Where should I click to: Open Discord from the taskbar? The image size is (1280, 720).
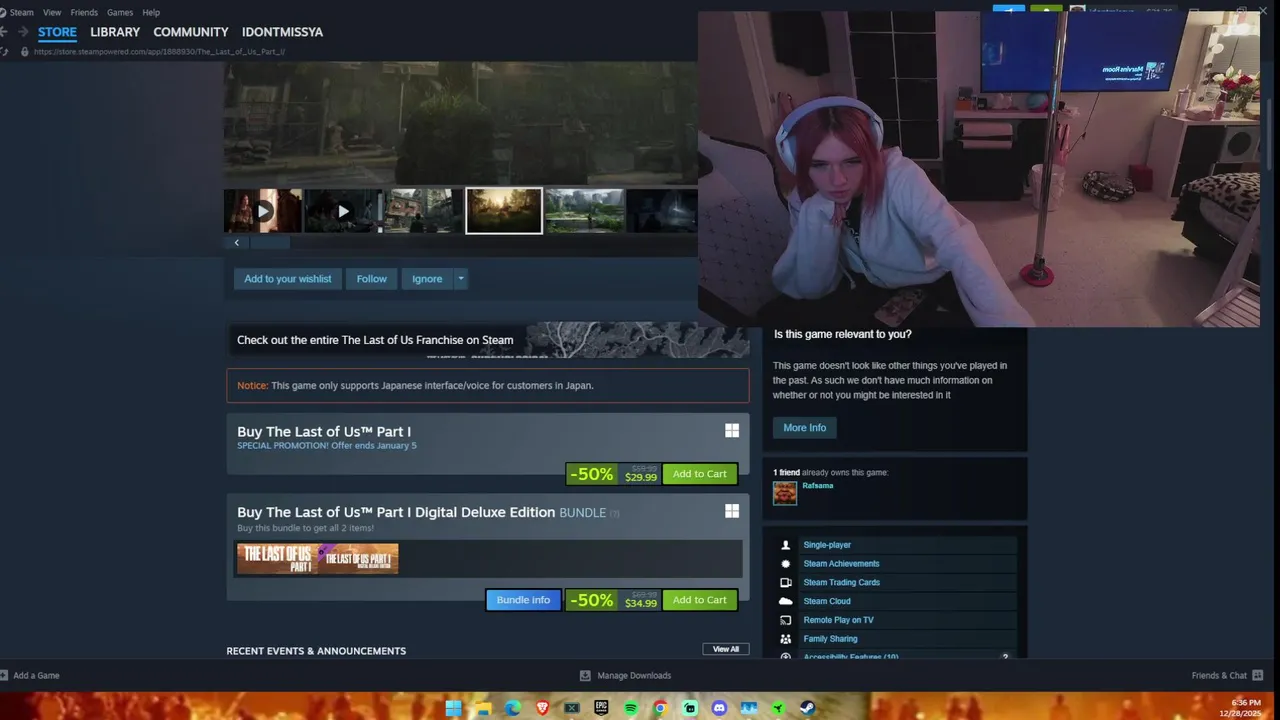[719, 708]
